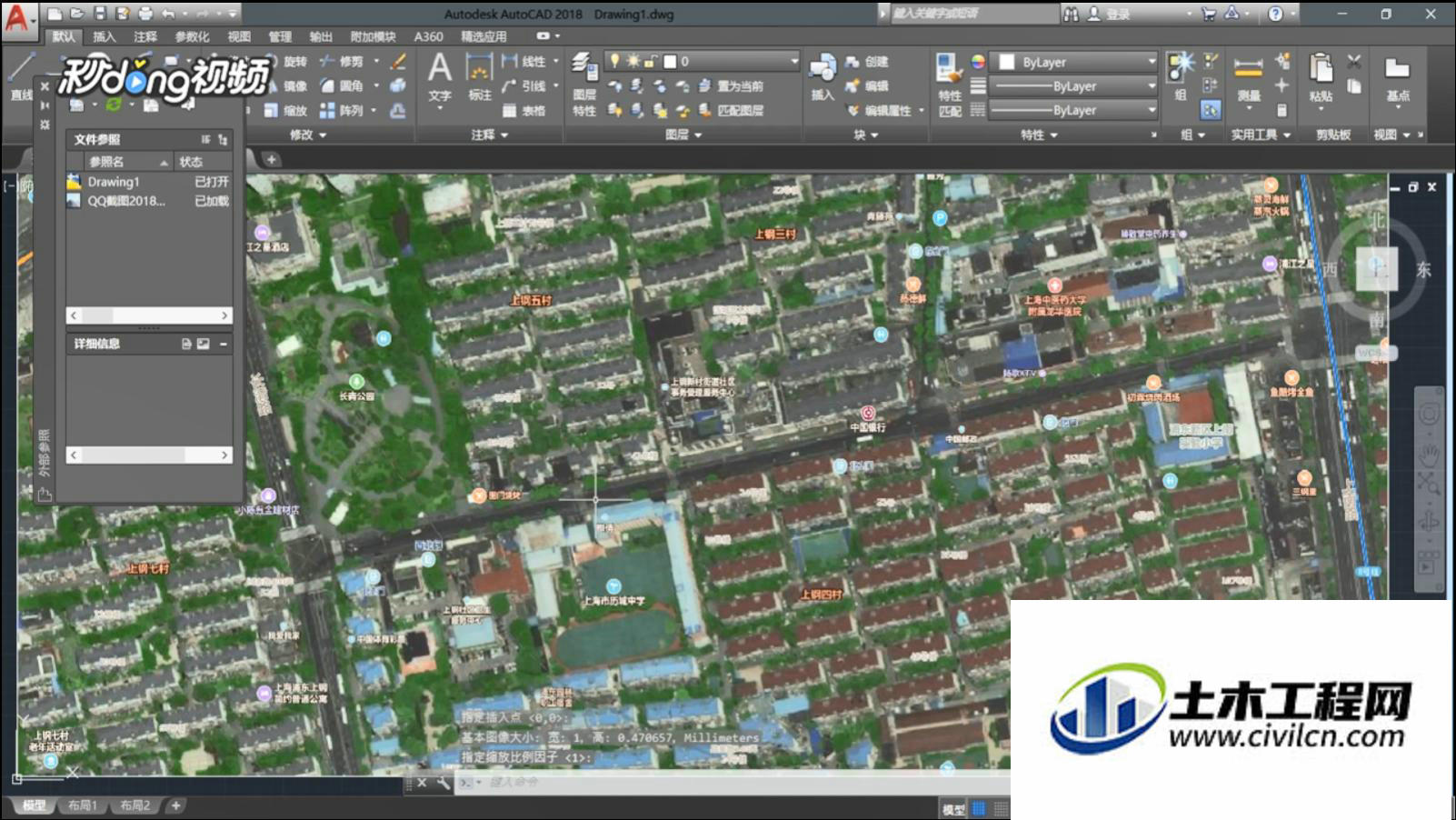Click the New file icon in quick access toolbar
The height and width of the screenshot is (820, 1456).
point(55,14)
